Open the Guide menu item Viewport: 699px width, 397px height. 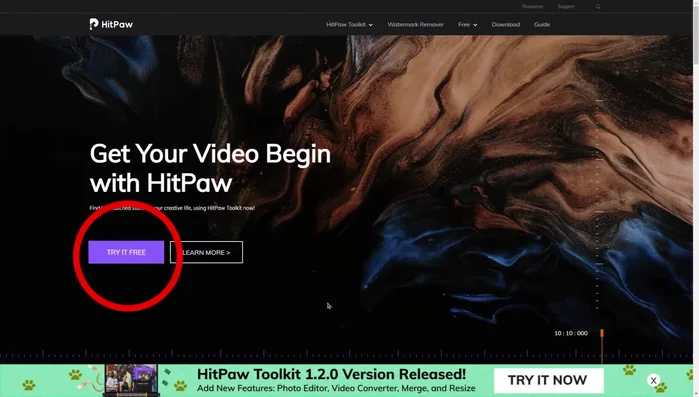tap(542, 25)
